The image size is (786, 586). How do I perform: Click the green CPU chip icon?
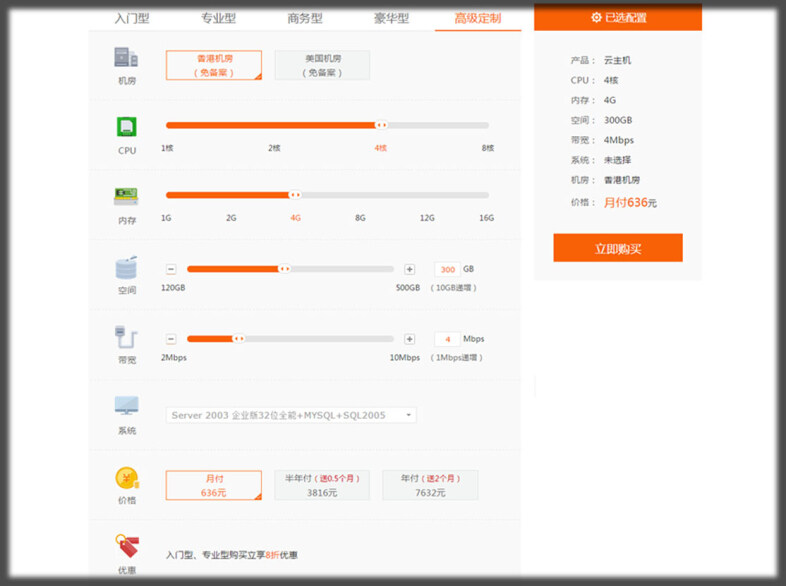click(126, 127)
